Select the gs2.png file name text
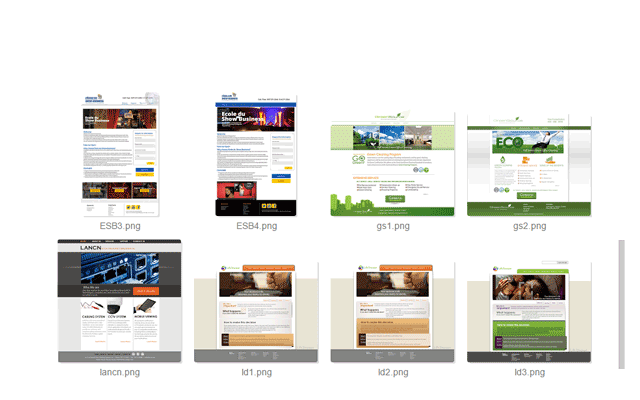The width and height of the screenshot is (640, 400). pos(528,226)
